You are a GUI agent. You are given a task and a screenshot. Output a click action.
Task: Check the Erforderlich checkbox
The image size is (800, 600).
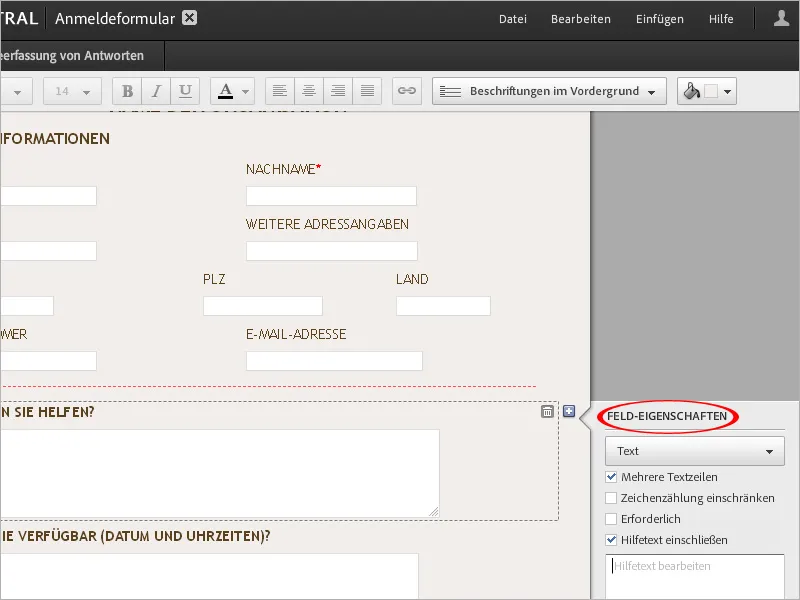[x=611, y=519]
